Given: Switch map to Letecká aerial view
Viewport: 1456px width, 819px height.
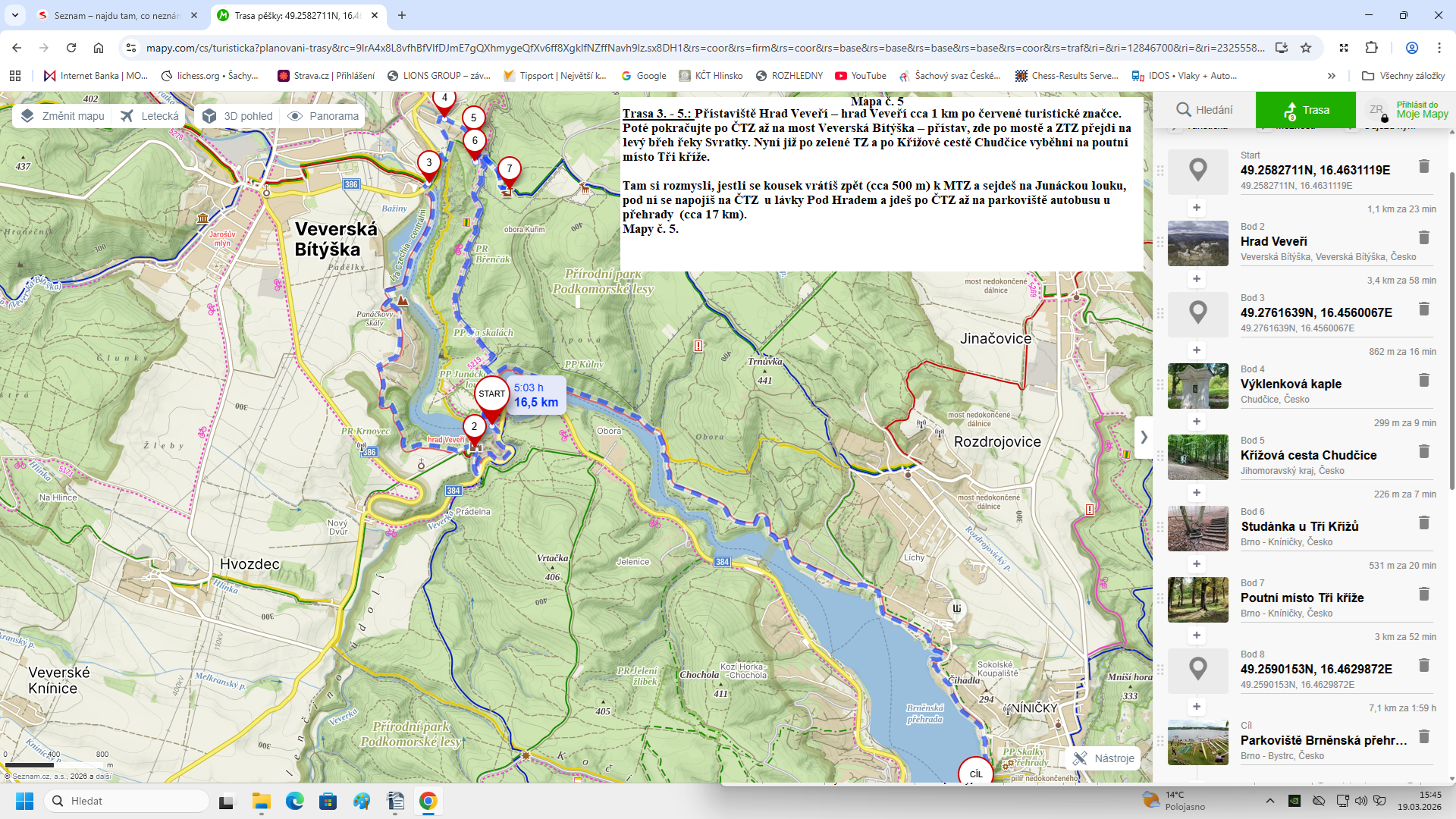Looking at the screenshot, I should click(x=150, y=116).
